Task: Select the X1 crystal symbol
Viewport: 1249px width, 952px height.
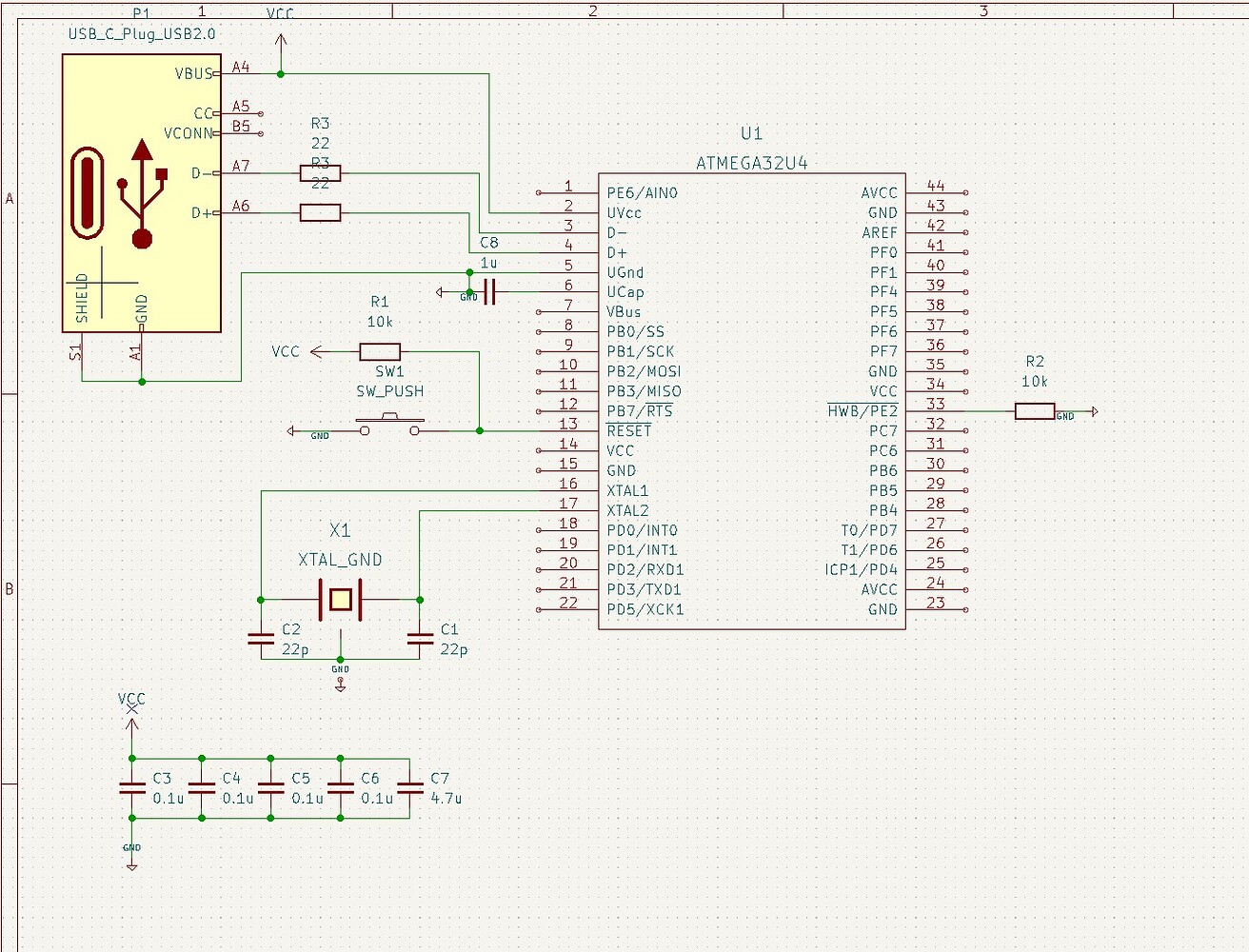Action: (x=340, y=600)
